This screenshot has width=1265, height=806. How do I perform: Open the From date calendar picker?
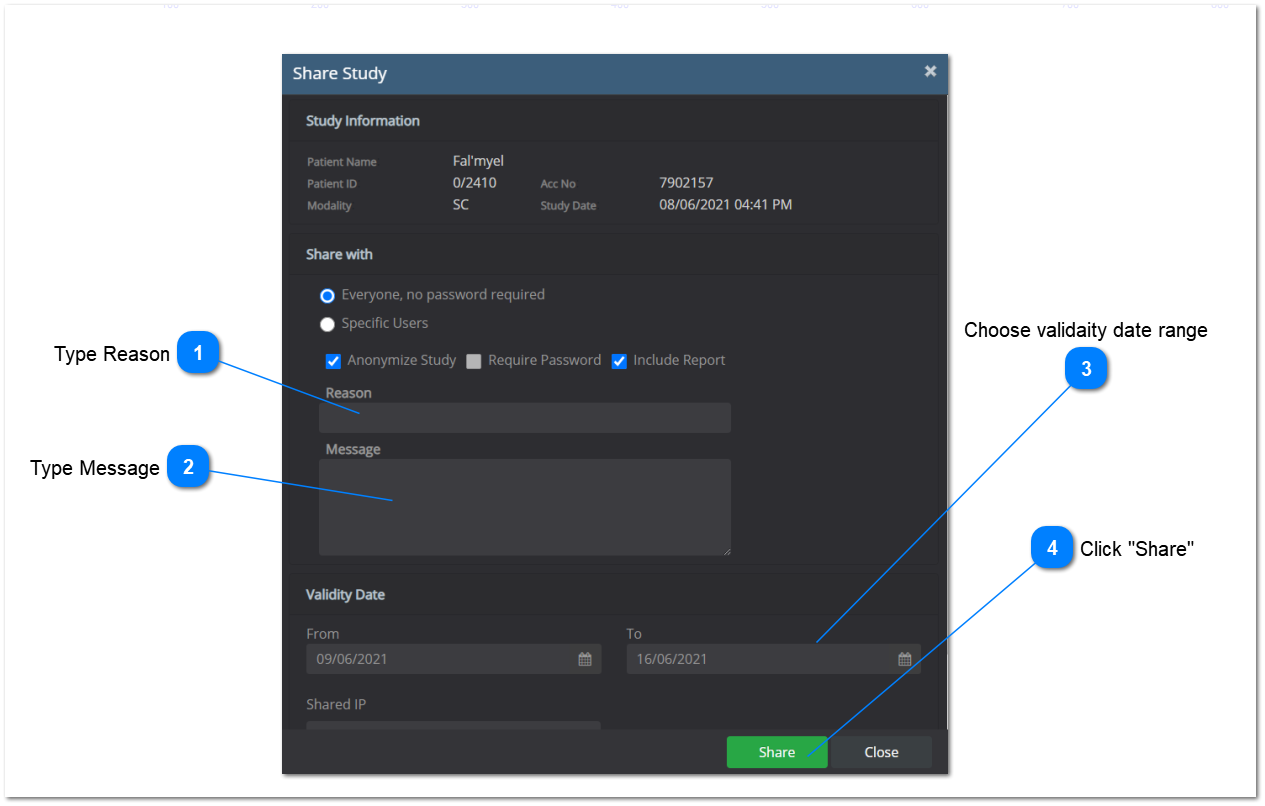pyautogui.click(x=585, y=658)
